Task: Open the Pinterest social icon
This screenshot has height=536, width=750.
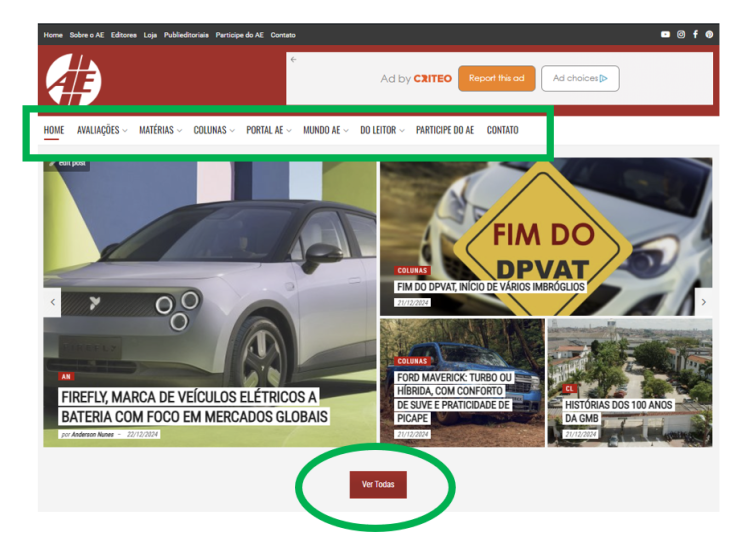Action: pos(709,35)
